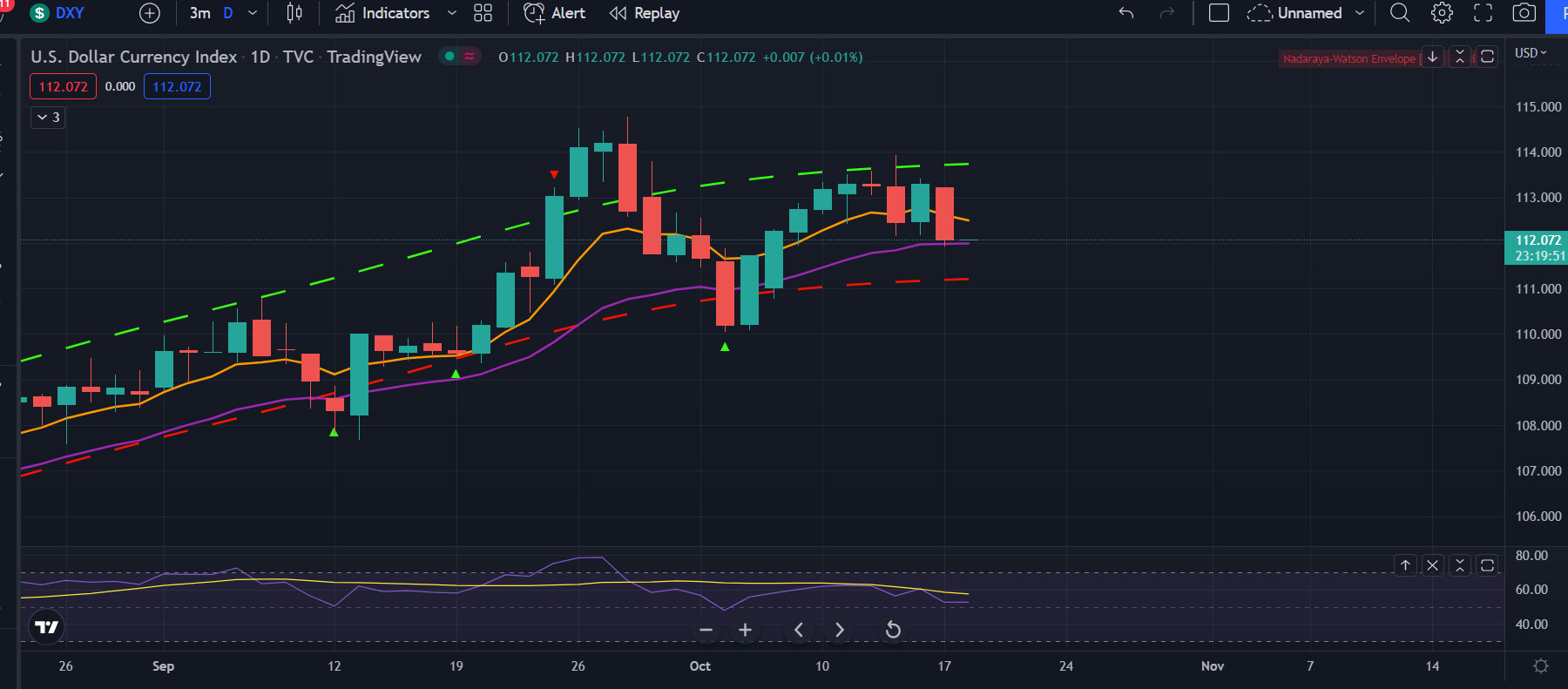The height and width of the screenshot is (689, 1568).
Task: Reset chart view with circular arrow
Action: (x=893, y=630)
